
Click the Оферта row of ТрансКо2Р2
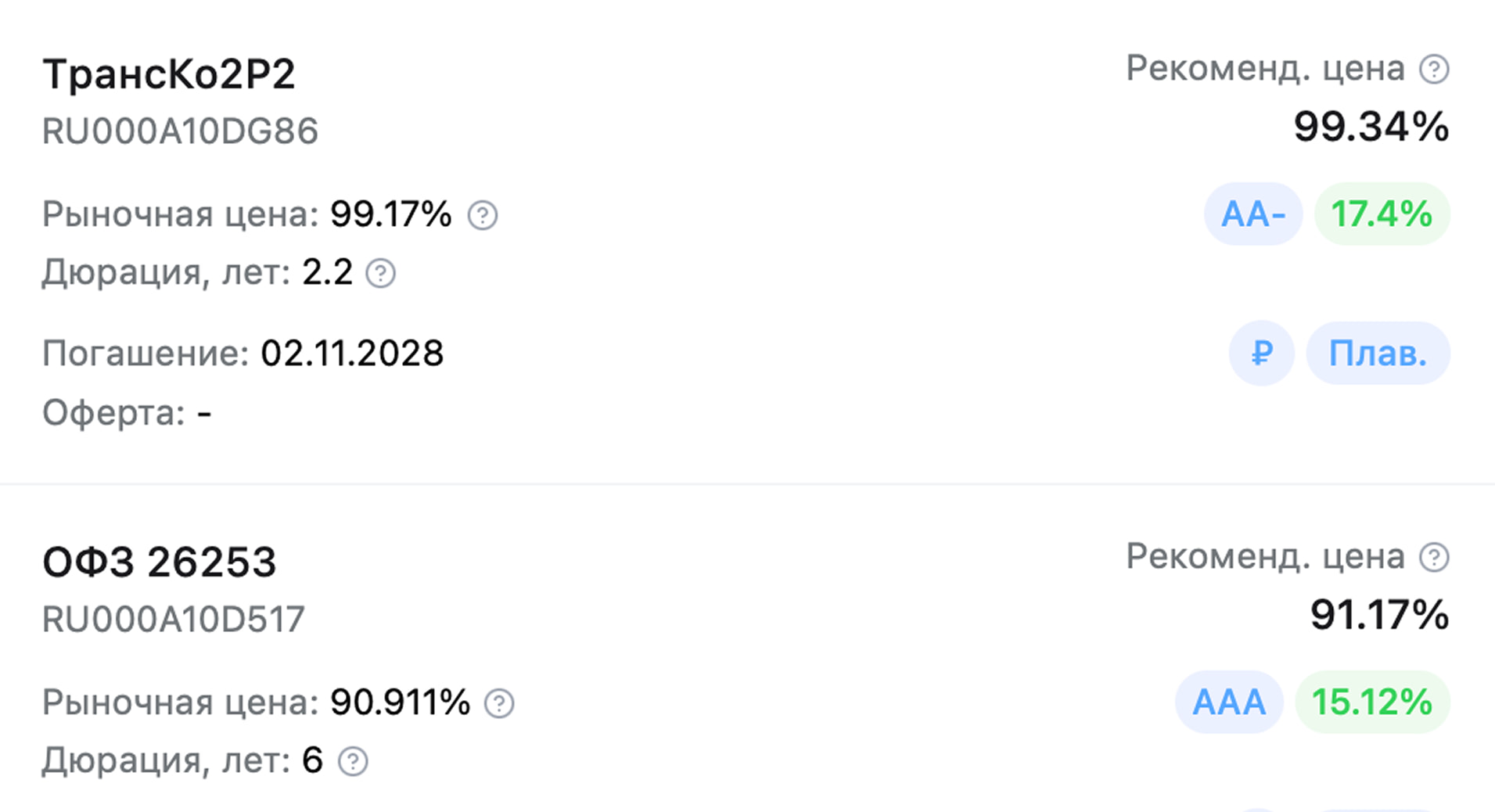click(x=127, y=413)
